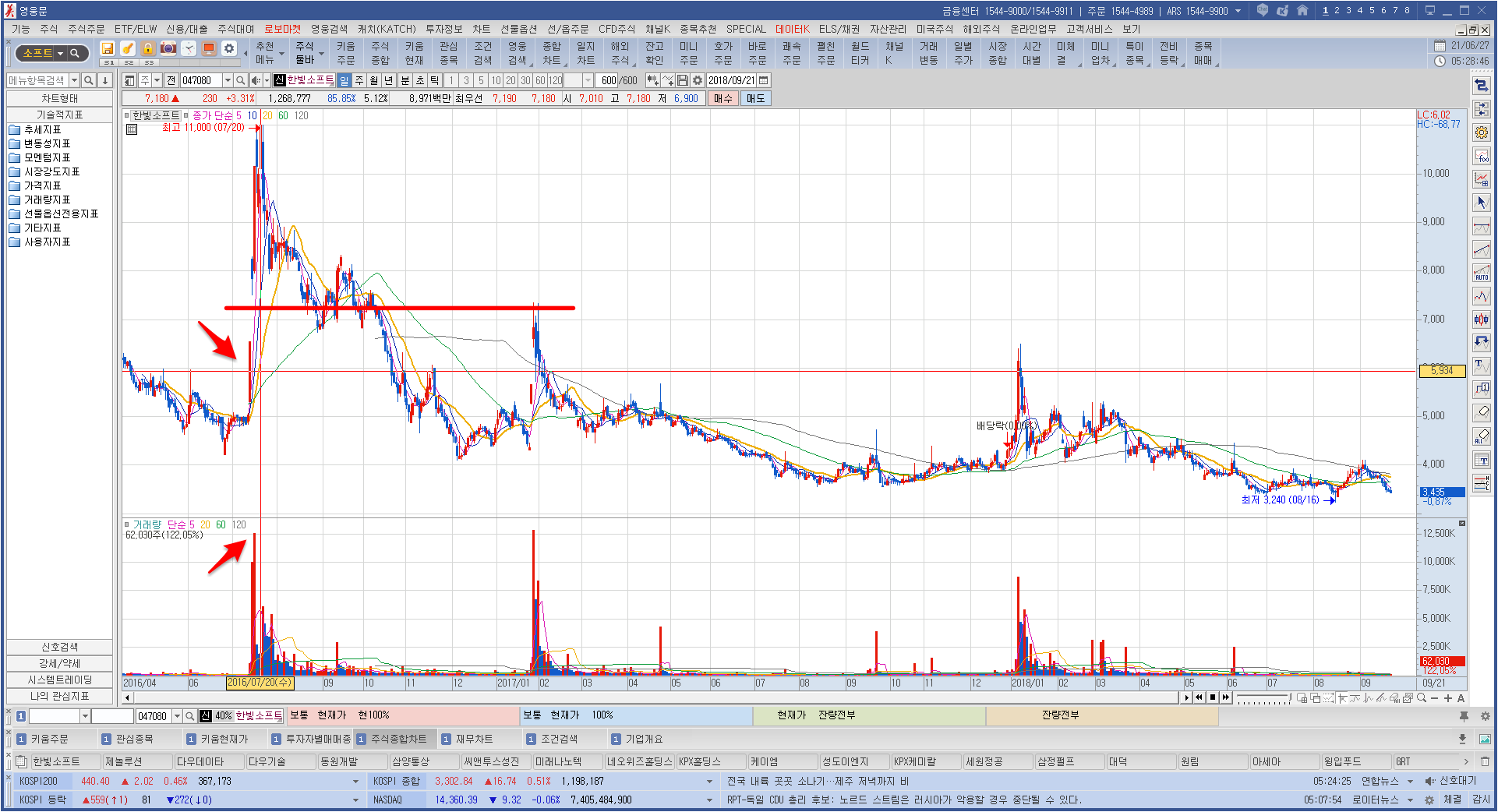Image resolution: width=1498 pixels, height=812 pixels.
Task: Select 분 (minute) period toggle
Action: 405,80
